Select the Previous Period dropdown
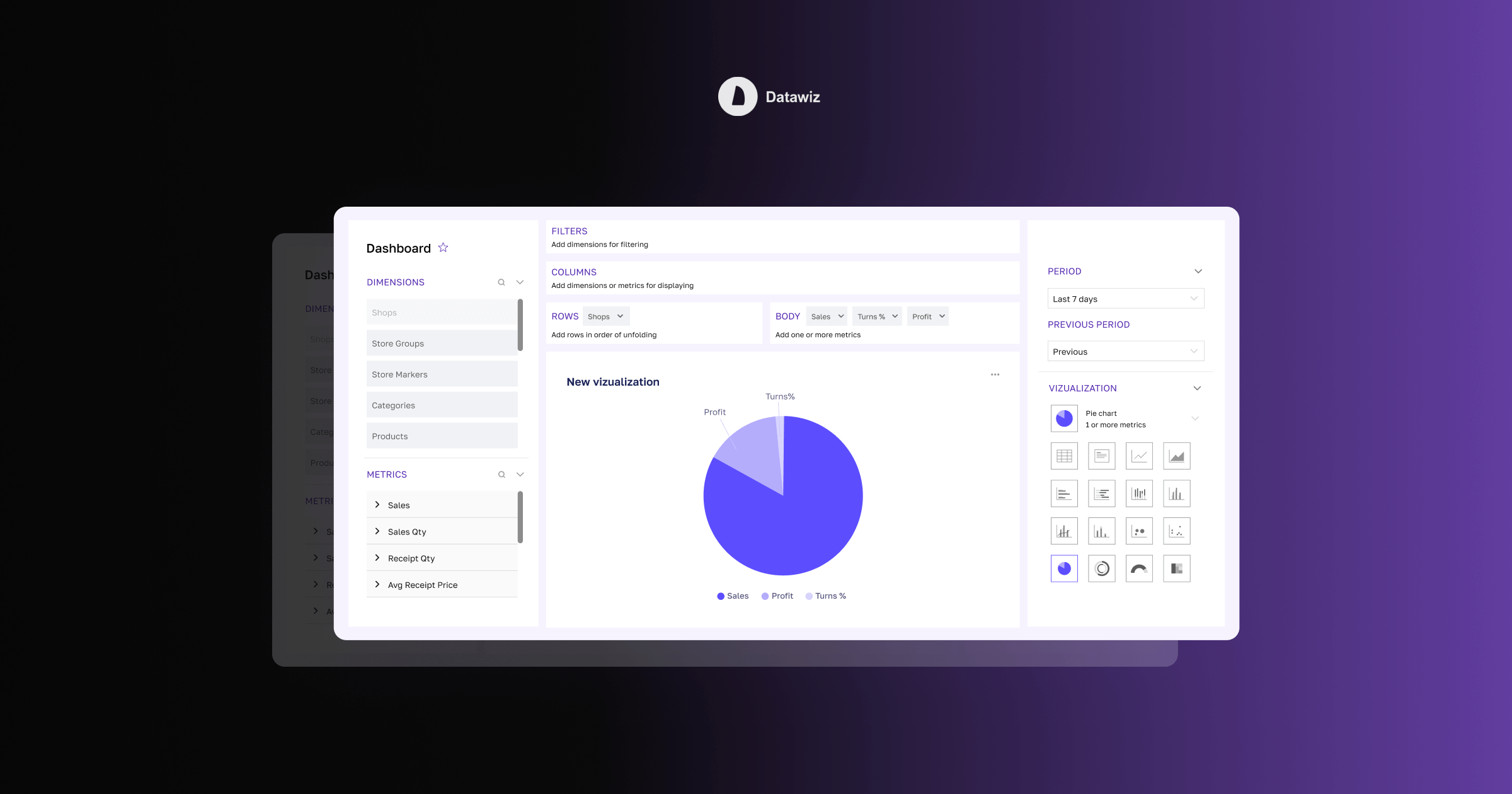Screen dimensions: 1512x794 [x=1123, y=351]
